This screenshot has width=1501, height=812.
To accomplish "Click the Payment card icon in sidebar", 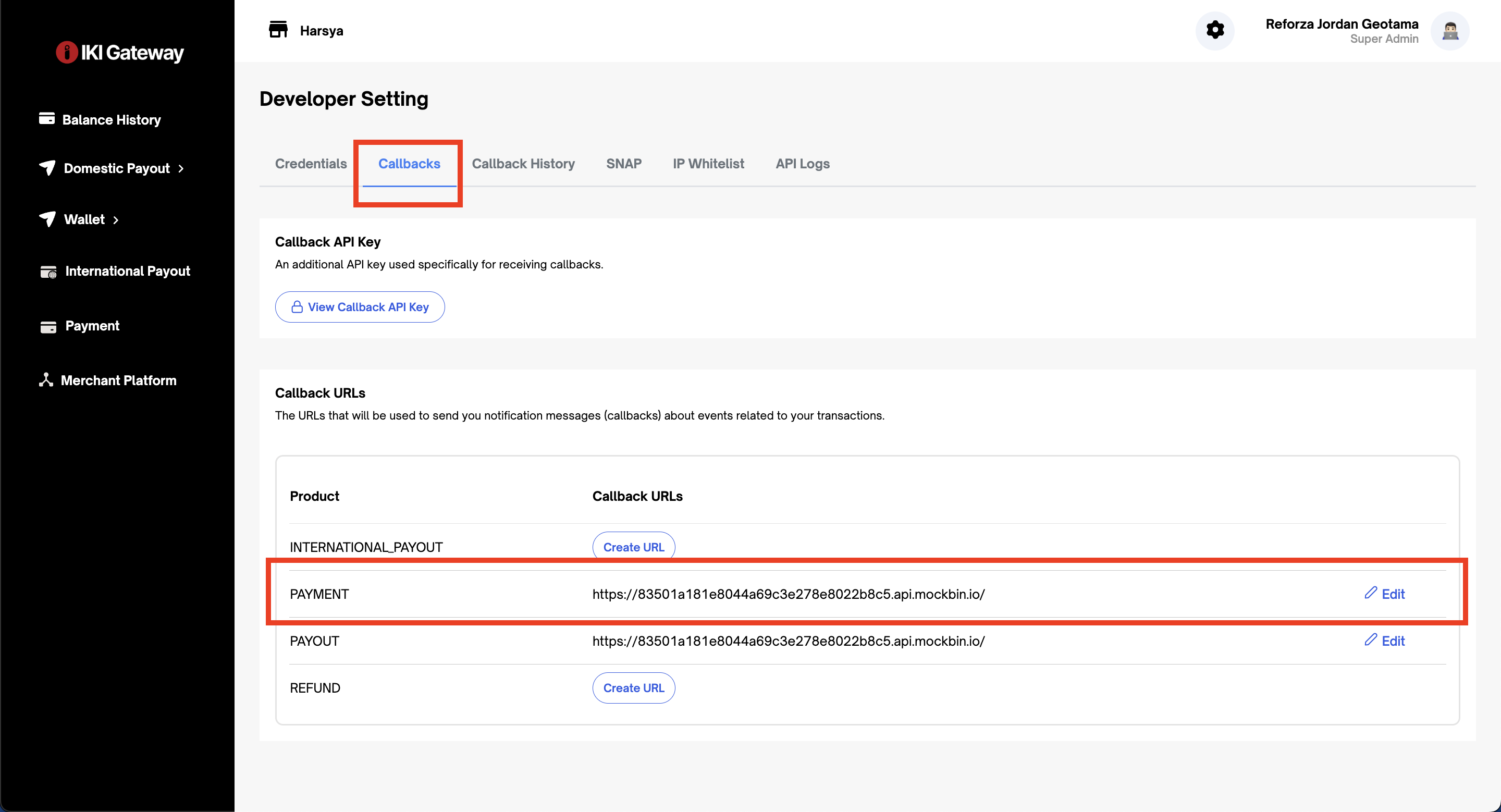I will (x=48, y=326).
